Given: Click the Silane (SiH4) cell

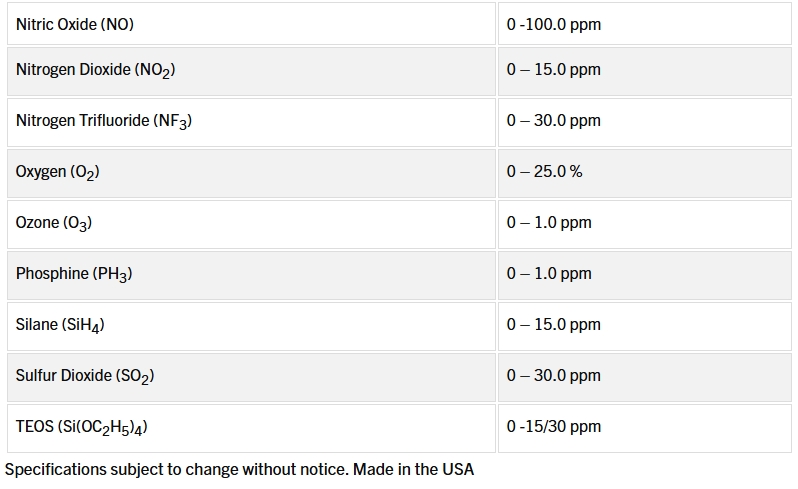Looking at the screenshot, I should tap(60, 325).
